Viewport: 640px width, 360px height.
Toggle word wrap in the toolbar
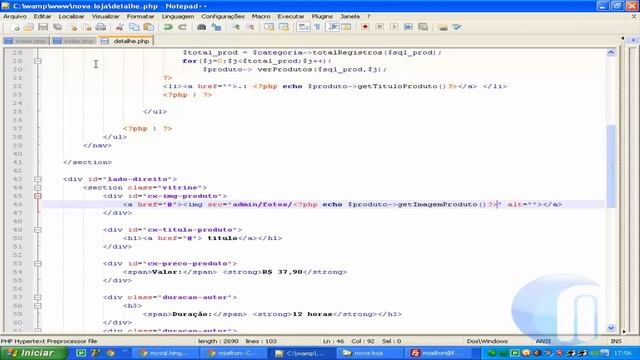click(x=303, y=27)
